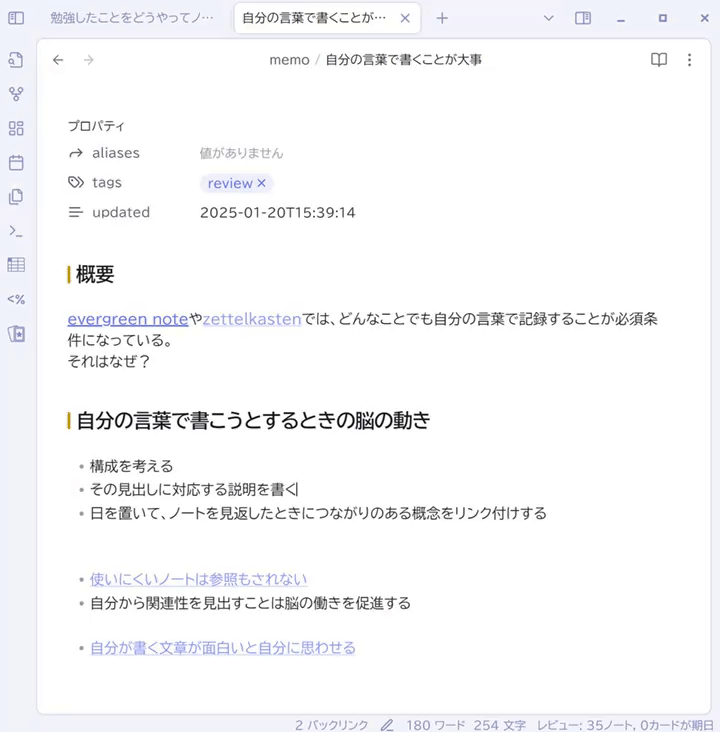
Task: Click the tags property name
Action: pyautogui.click(x=107, y=183)
